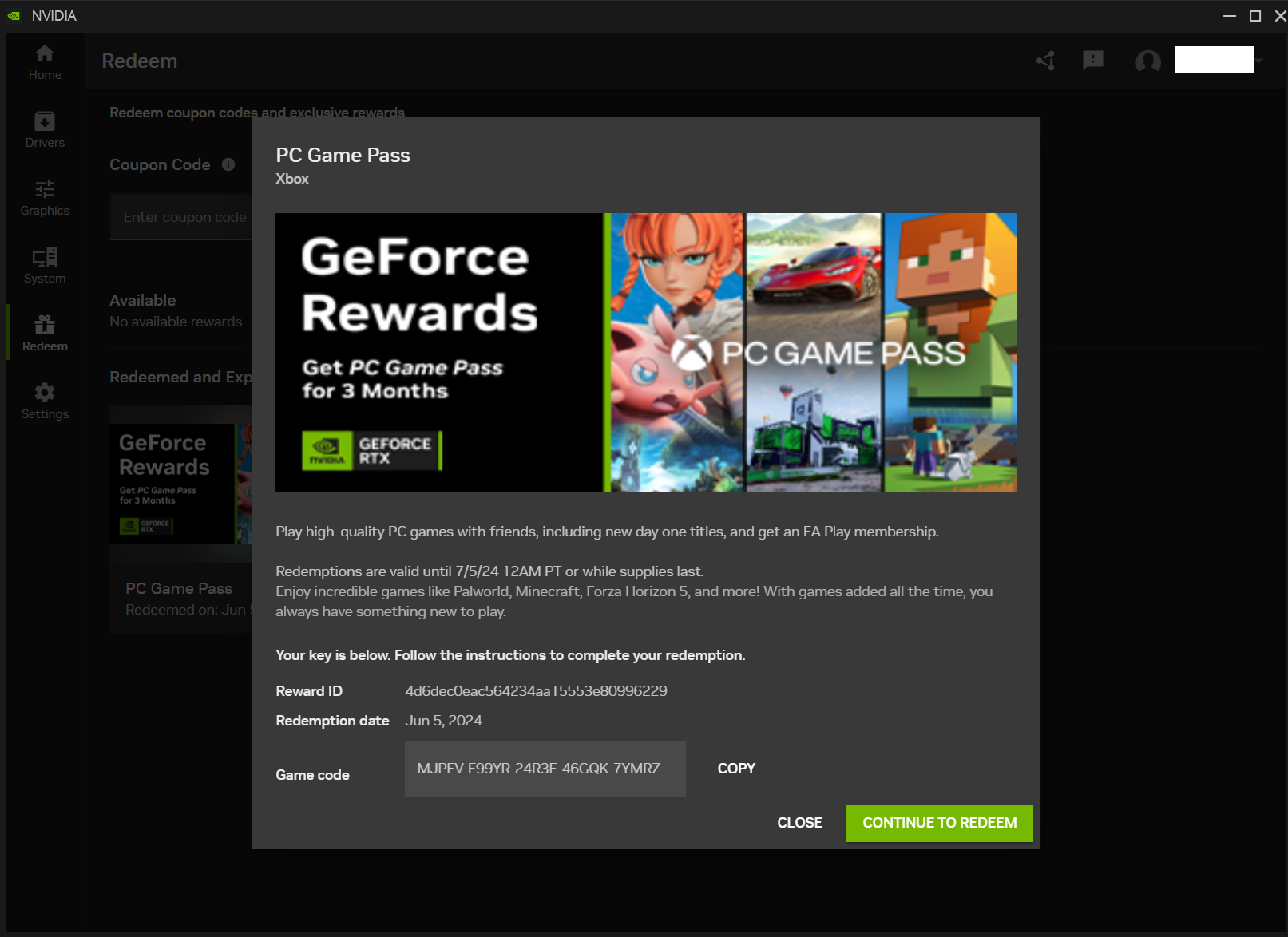Click the NVIDIA logo in title bar

pyautogui.click(x=14, y=16)
